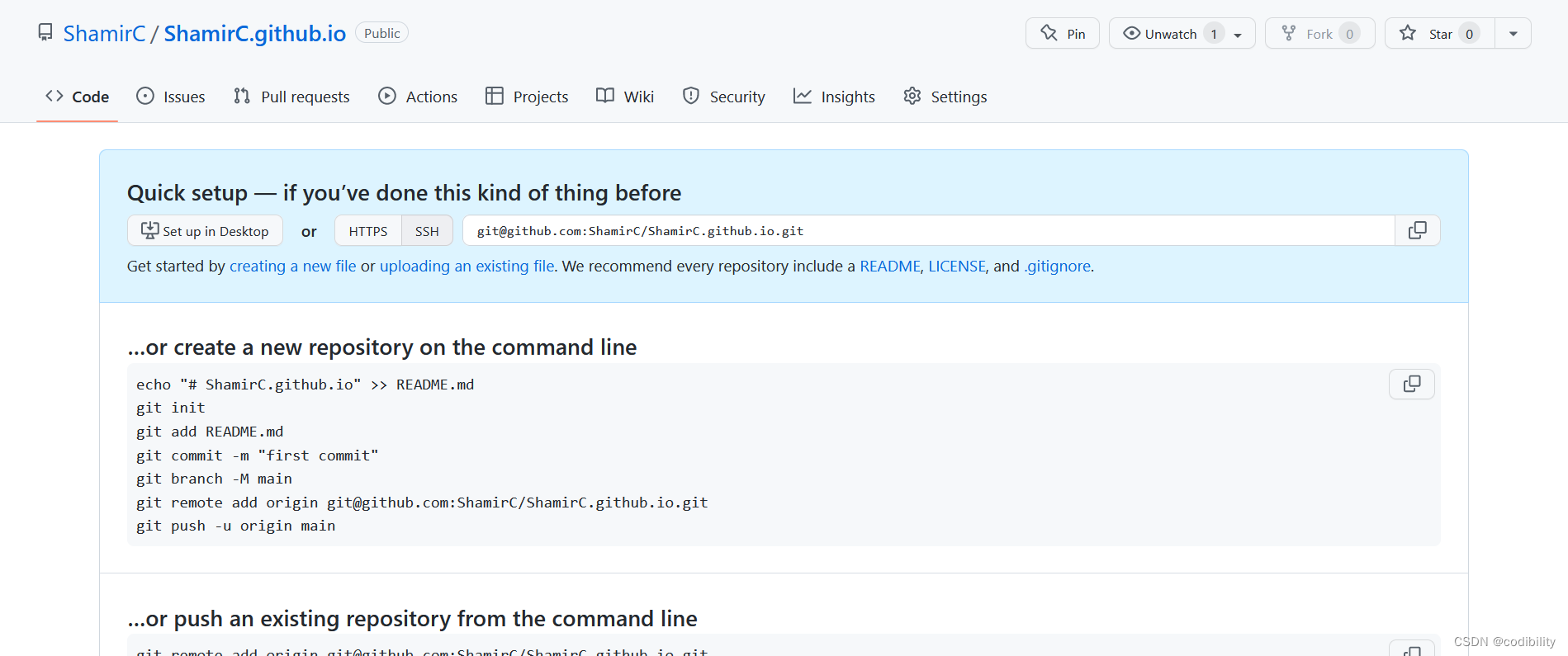
Task: Click the Quick setup heading text
Action: click(405, 192)
